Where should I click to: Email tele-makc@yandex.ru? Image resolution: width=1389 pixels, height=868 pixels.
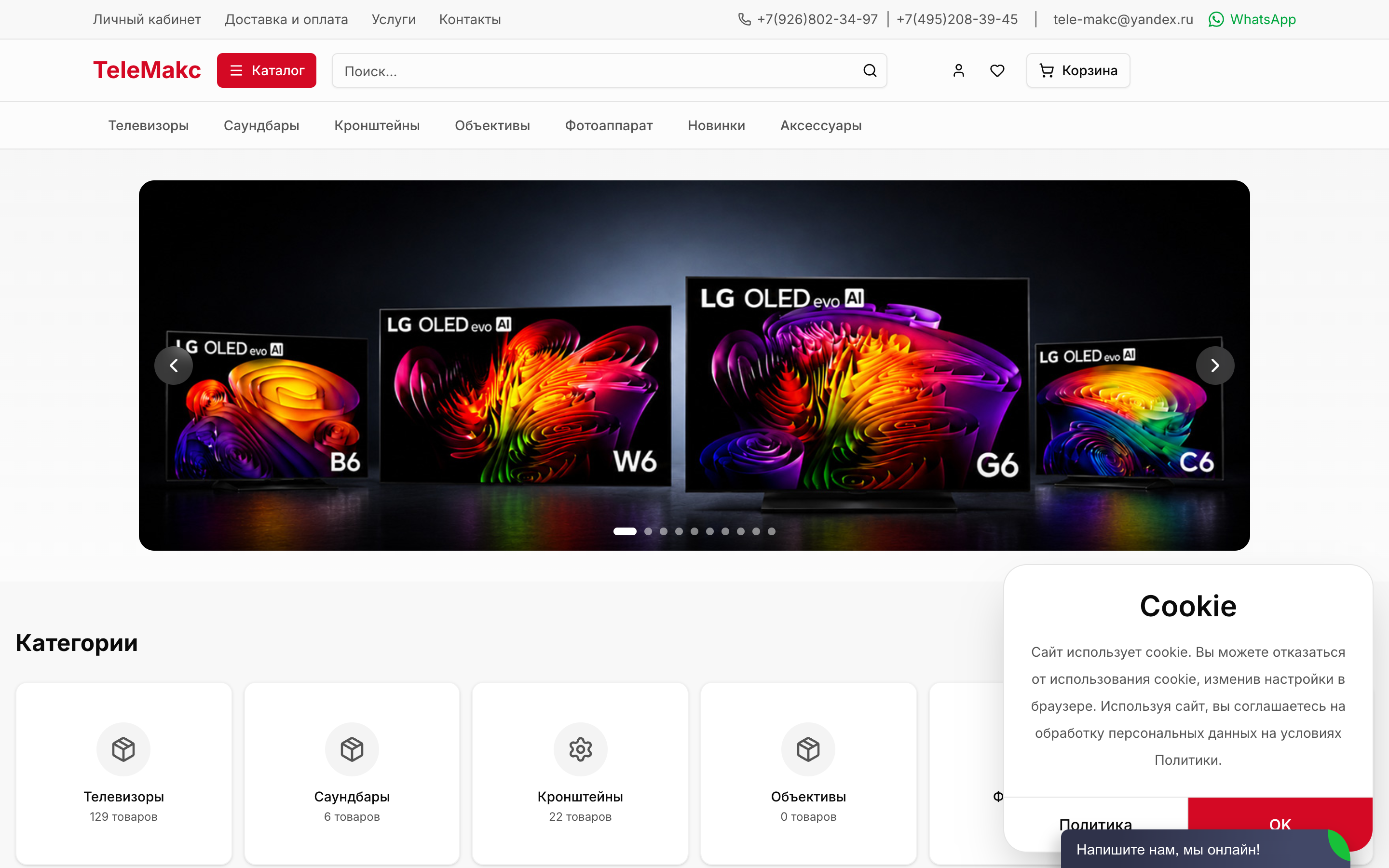1123,19
